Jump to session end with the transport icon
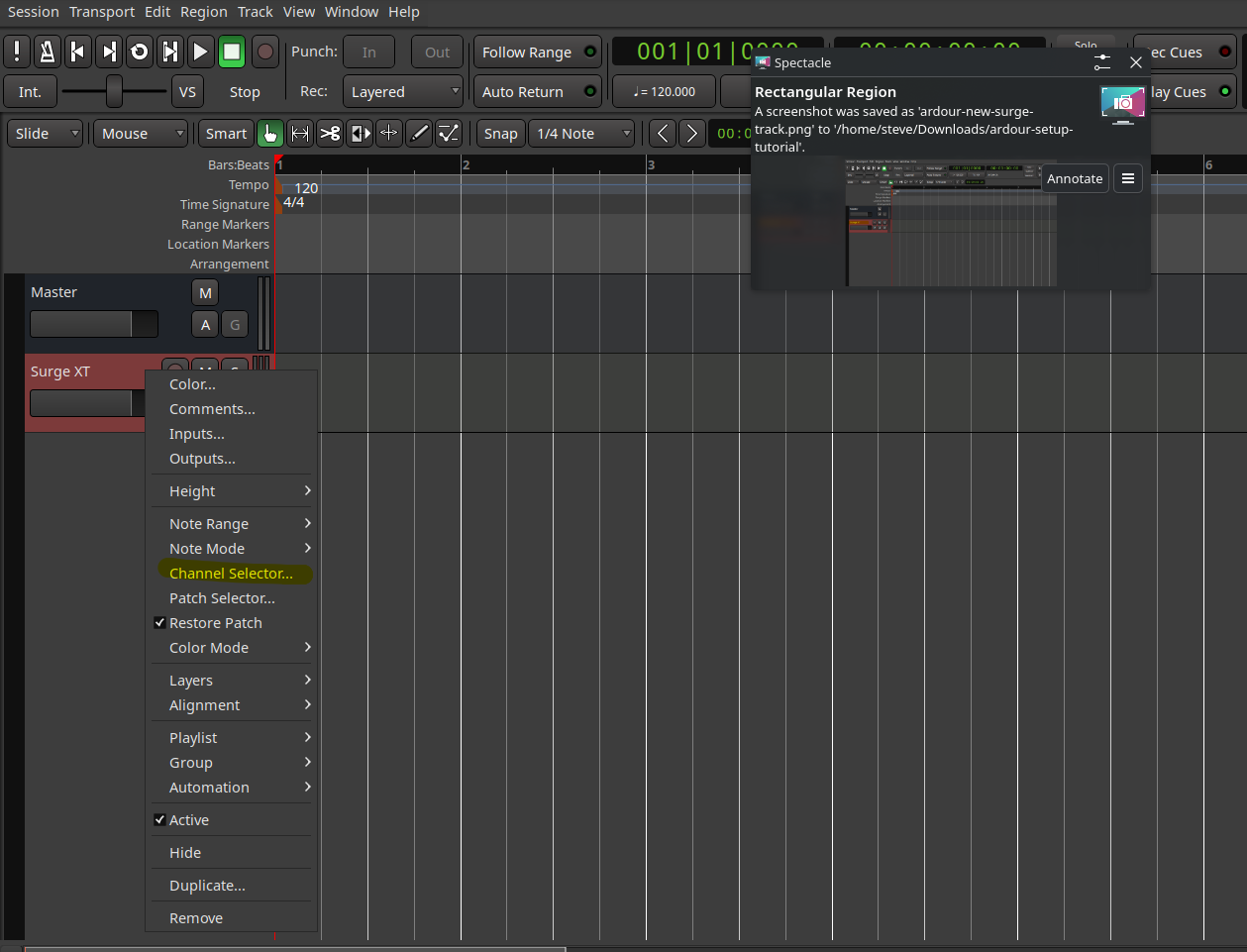The width and height of the screenshot is (1247, 952). tap(109, 52)
